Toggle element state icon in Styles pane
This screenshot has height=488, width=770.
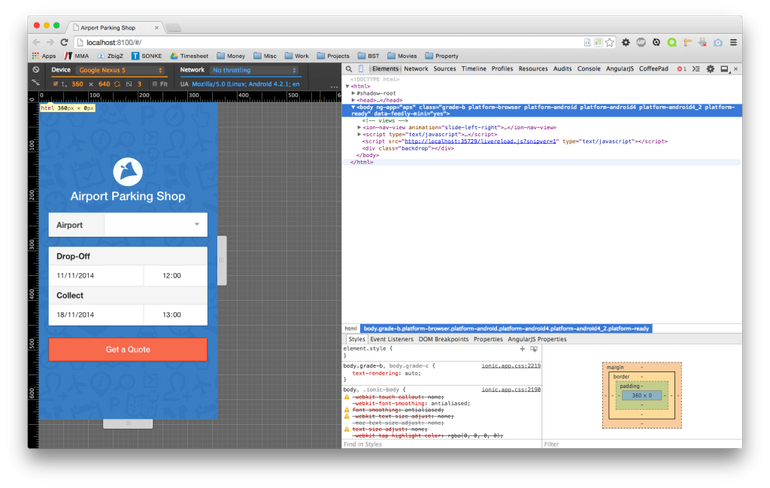[534, 349]
